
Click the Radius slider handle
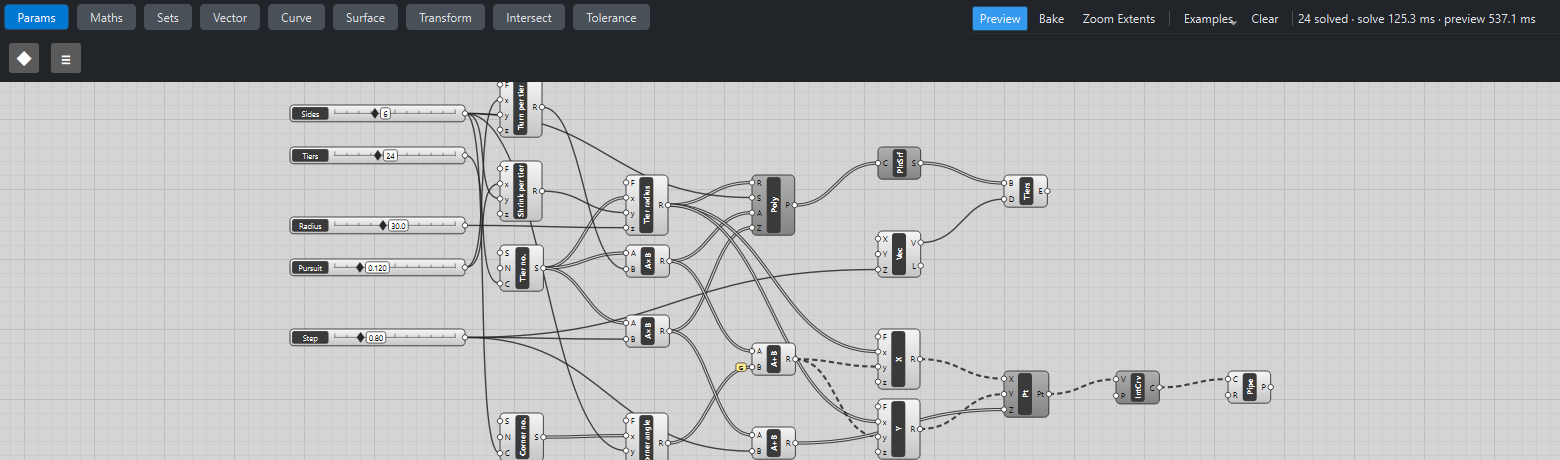383,226
